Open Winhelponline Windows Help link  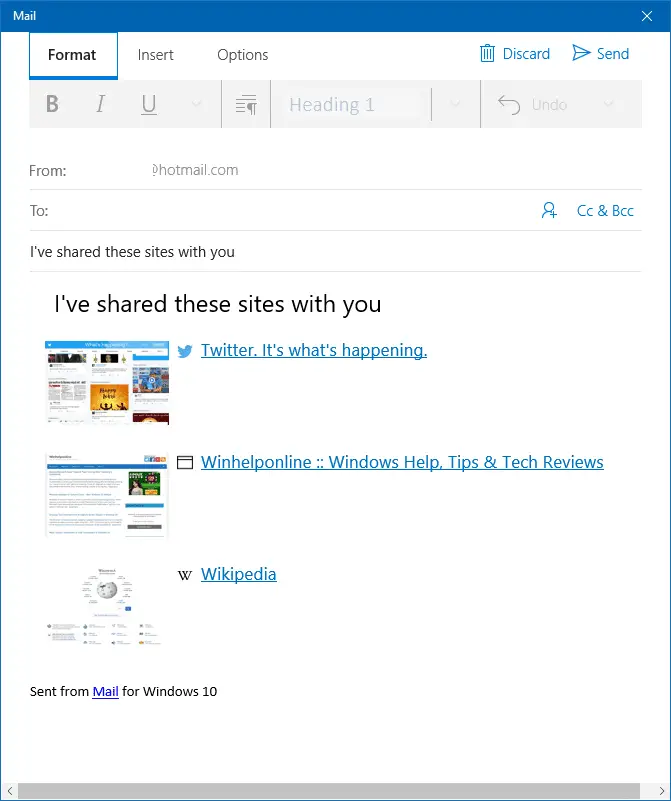pyautogui.click(x=402, y=462)
